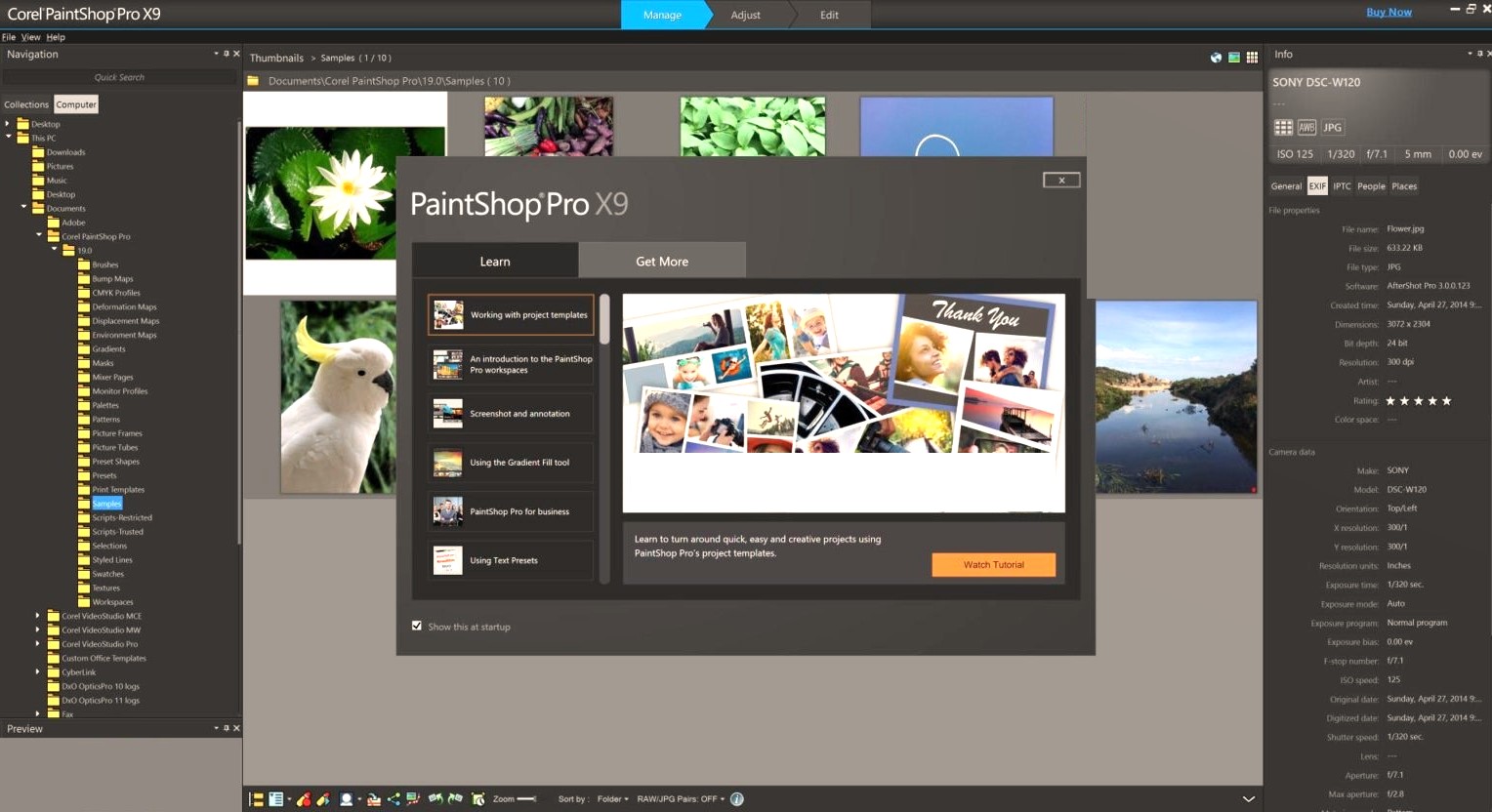Open the Sort by Folder dropdown
1492x812 pixels.
[x=613, y=799]
